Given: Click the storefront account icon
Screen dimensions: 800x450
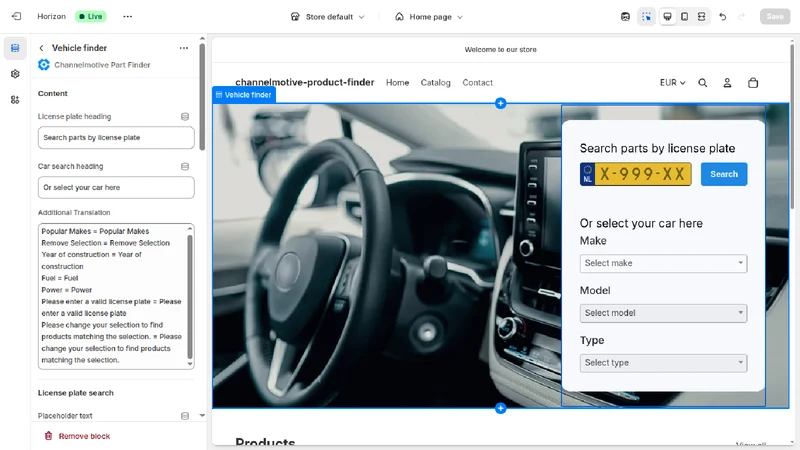Looking at the screenshot, I should click(x=728, y=83).
